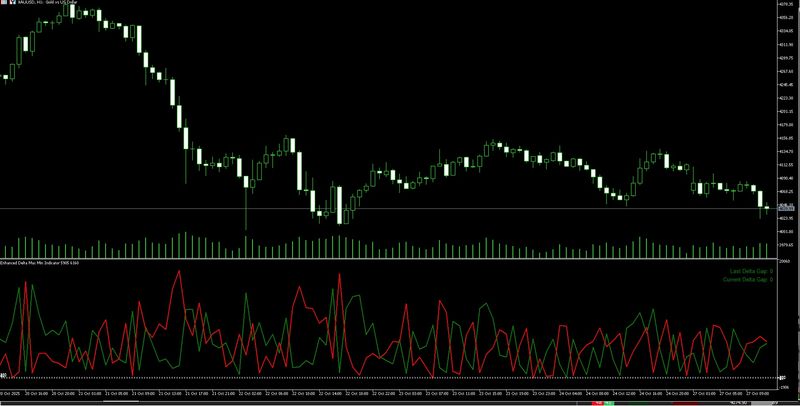800x406 pixels.
Task: Select the green indicator line's rightmost end
Action: point(767,342)
